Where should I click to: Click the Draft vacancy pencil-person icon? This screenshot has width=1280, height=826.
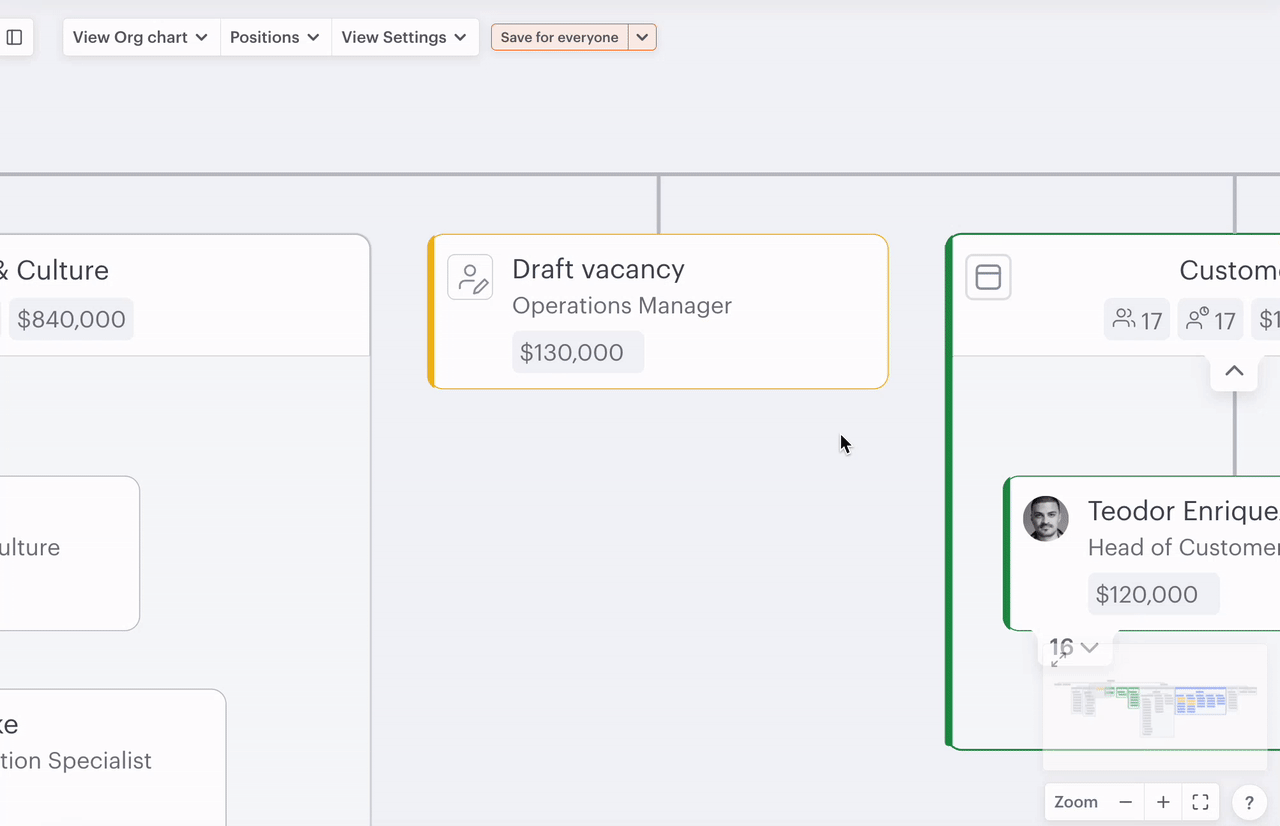tap(470, 277)
